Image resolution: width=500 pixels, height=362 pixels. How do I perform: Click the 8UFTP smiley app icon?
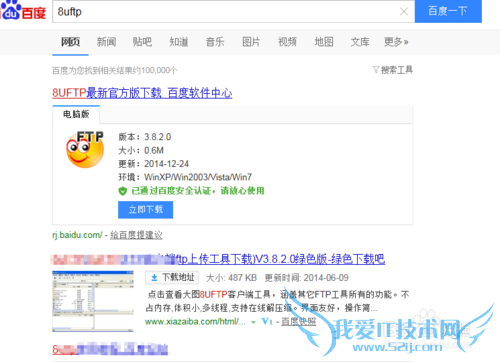click(85, 149)
